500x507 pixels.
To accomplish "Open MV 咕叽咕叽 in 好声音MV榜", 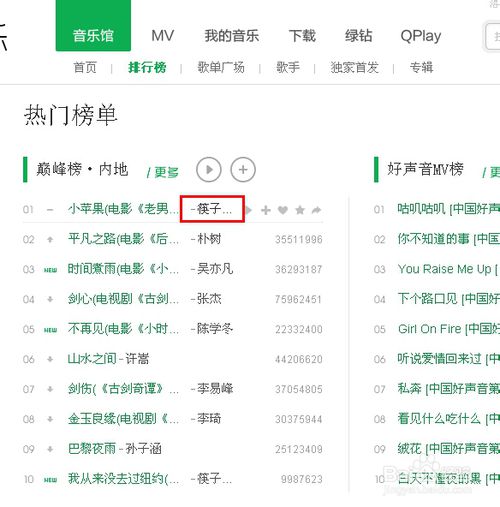I will (448, 209).
